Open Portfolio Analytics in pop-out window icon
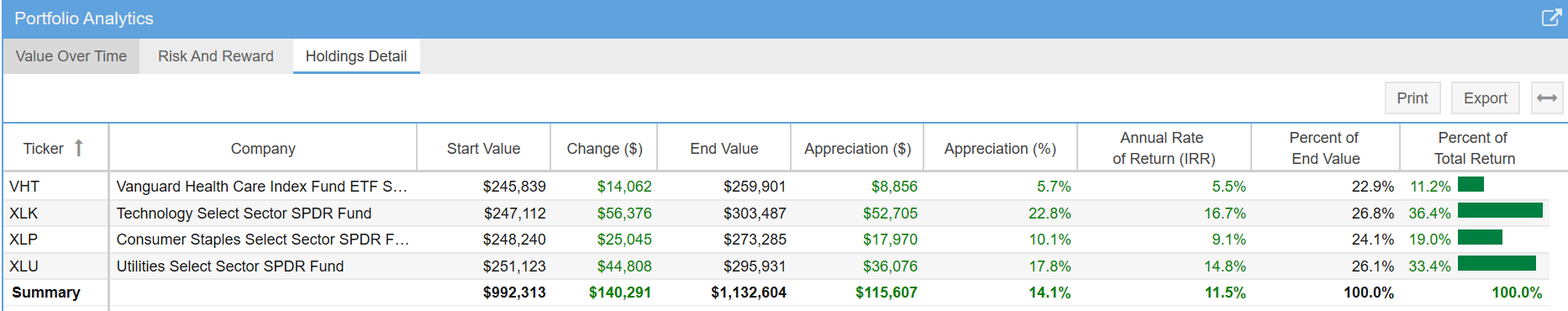Image resolution: width=1568 pixels, height=311 pixels. pos(1551,18)
